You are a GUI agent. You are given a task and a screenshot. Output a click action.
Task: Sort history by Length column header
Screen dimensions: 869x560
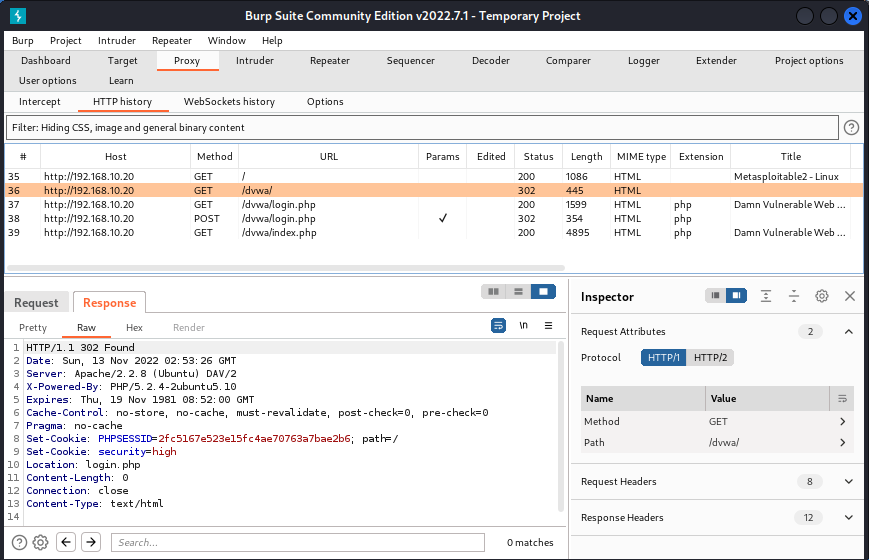coord(586,156)
